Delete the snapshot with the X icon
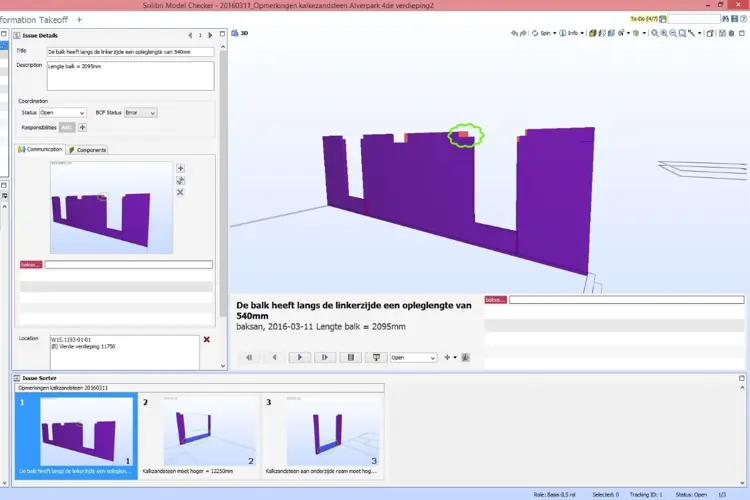This screenshot has width=750, height=500. click(x=180, y=192)
